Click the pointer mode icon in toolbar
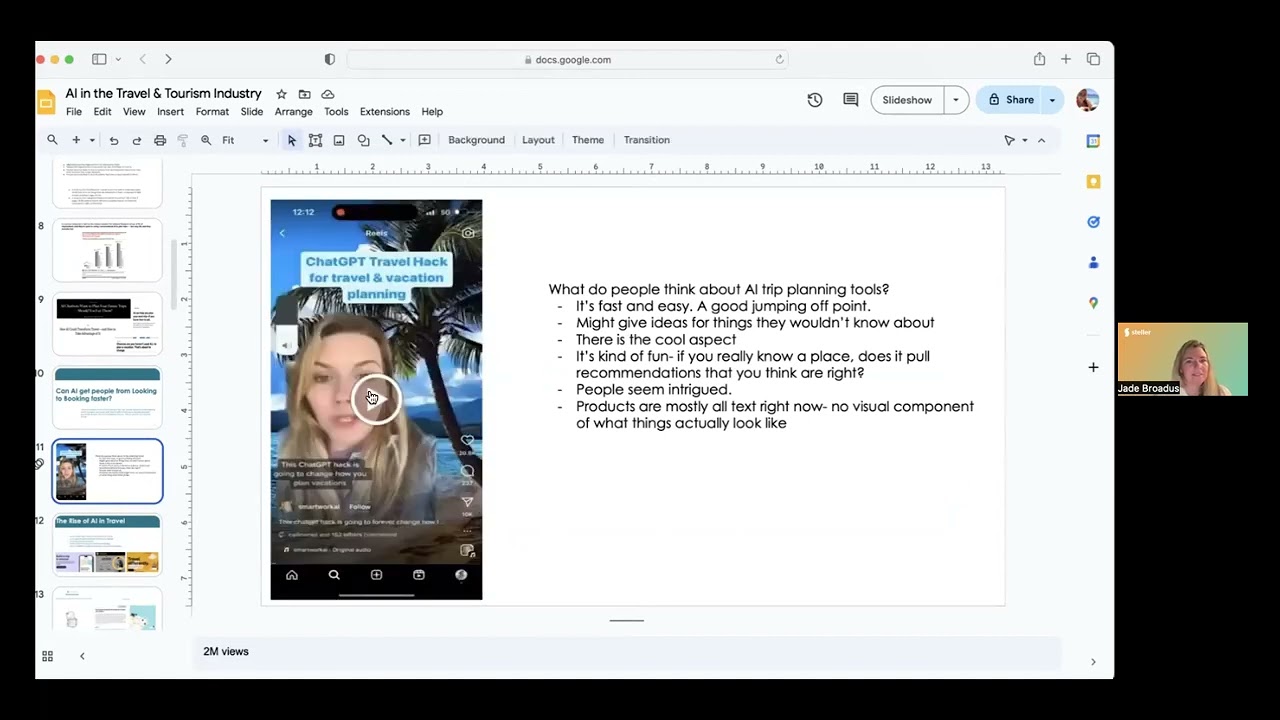This screenshot has height=720, width=1280. (x=1010, y=140)
